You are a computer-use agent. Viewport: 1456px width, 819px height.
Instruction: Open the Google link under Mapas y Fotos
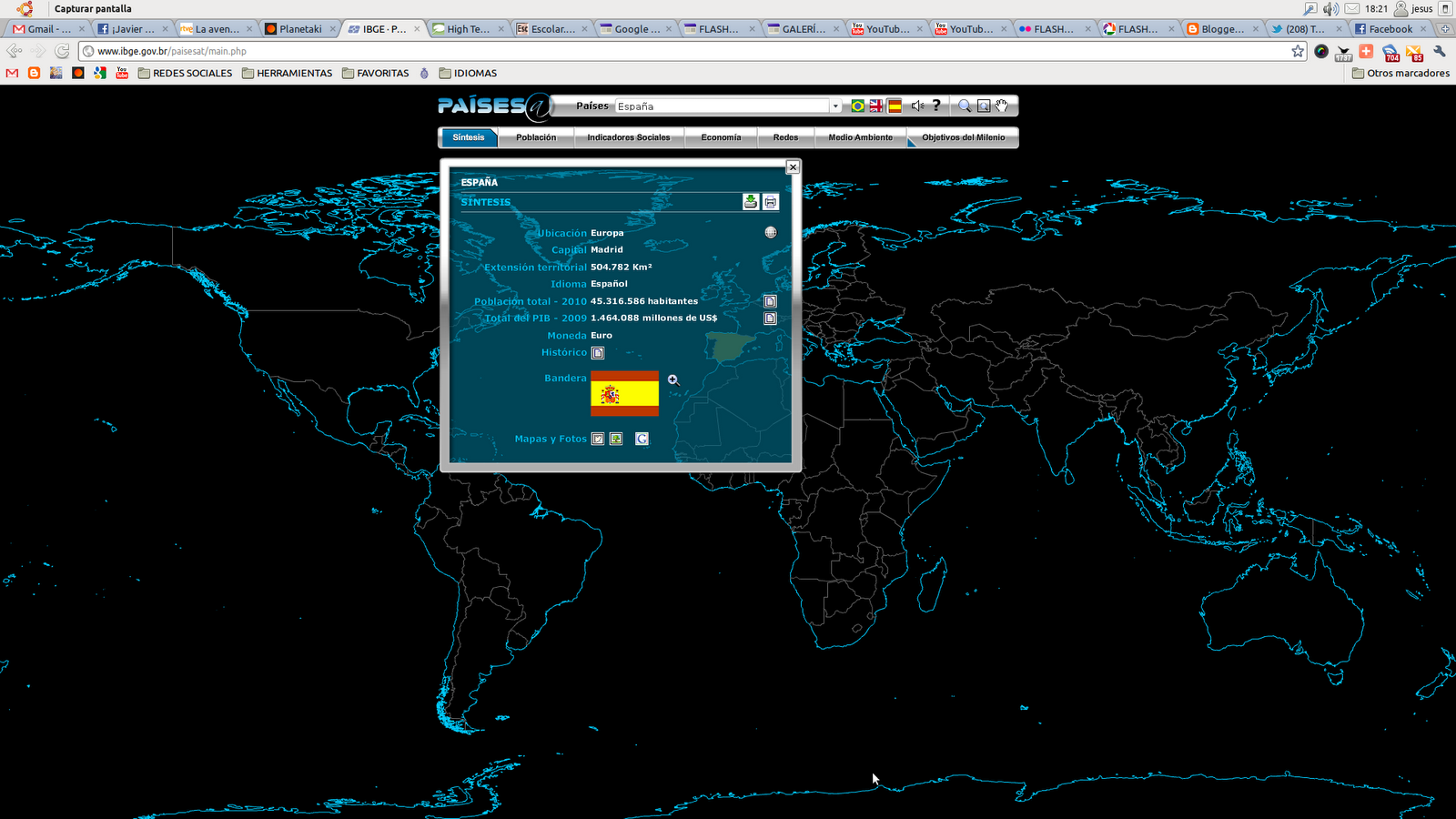(642, 439)
